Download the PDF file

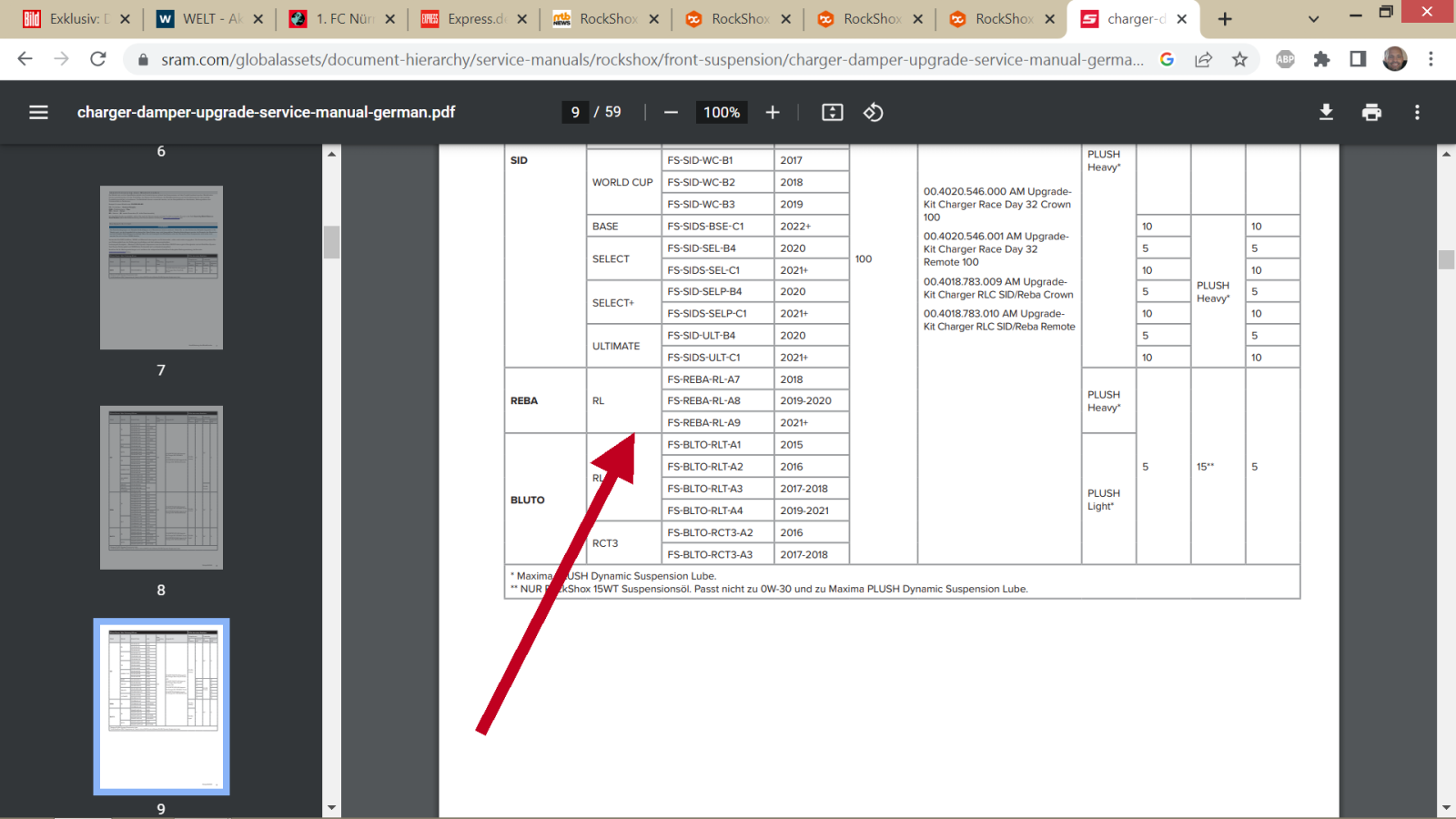click(x=1326, y=112)
